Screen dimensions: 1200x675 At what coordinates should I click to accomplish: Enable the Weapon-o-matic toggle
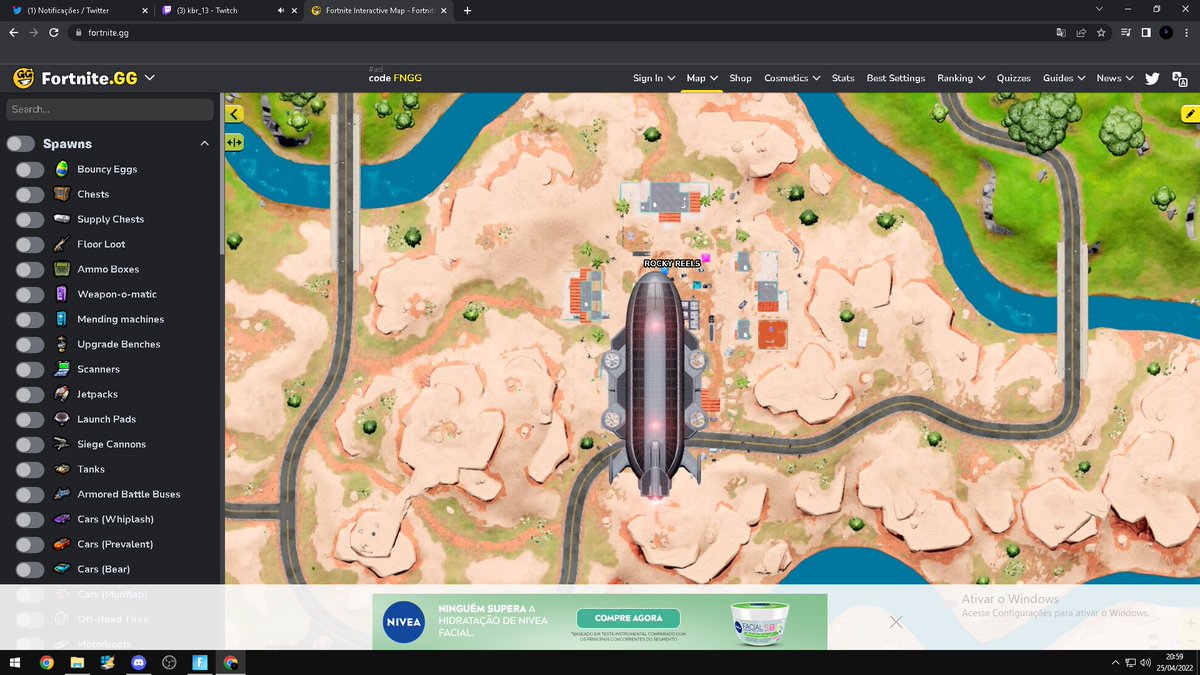tap(30, 294)
